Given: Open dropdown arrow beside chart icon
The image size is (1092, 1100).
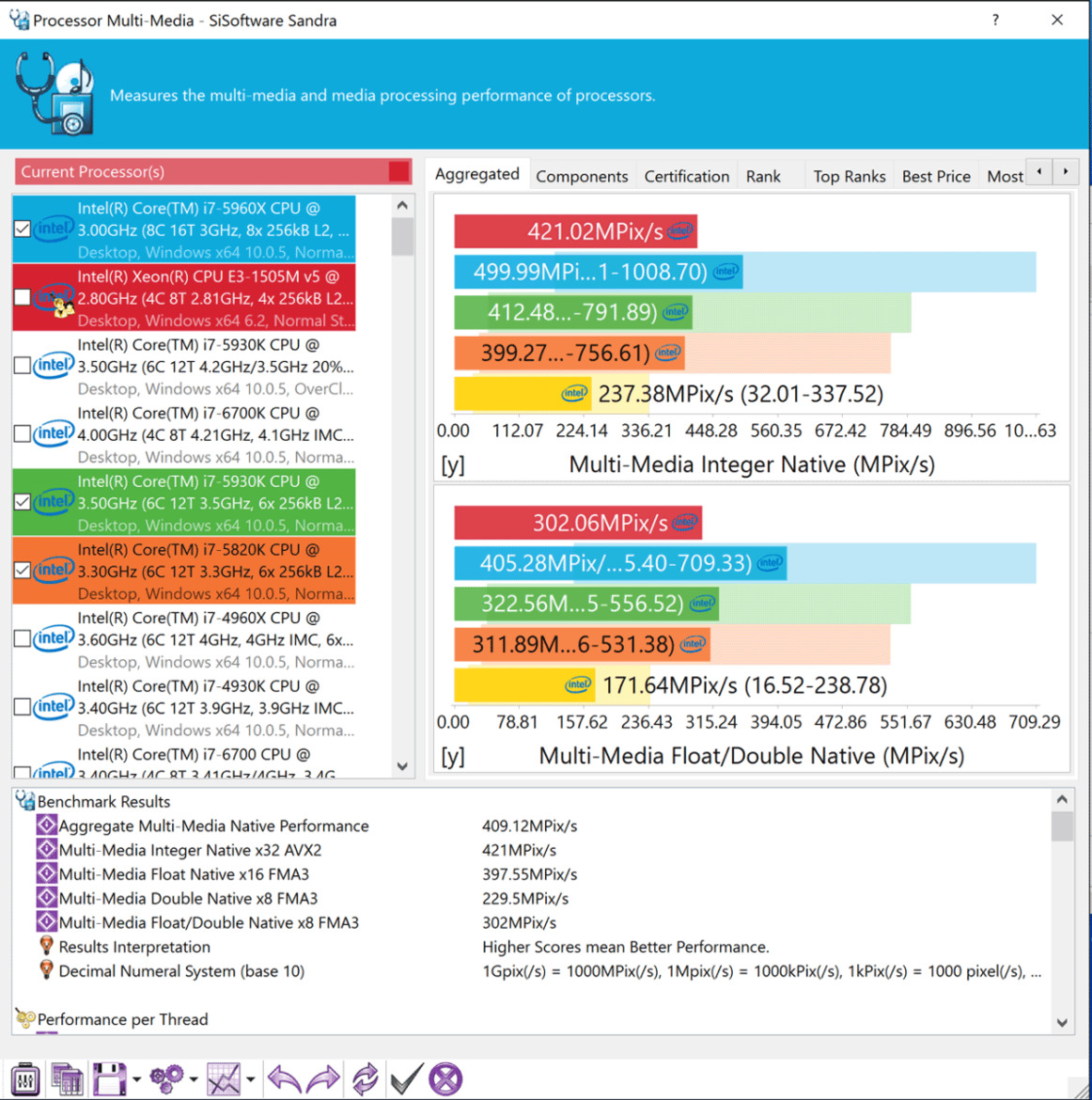Looking at the screenshot, I should 250,1079.
